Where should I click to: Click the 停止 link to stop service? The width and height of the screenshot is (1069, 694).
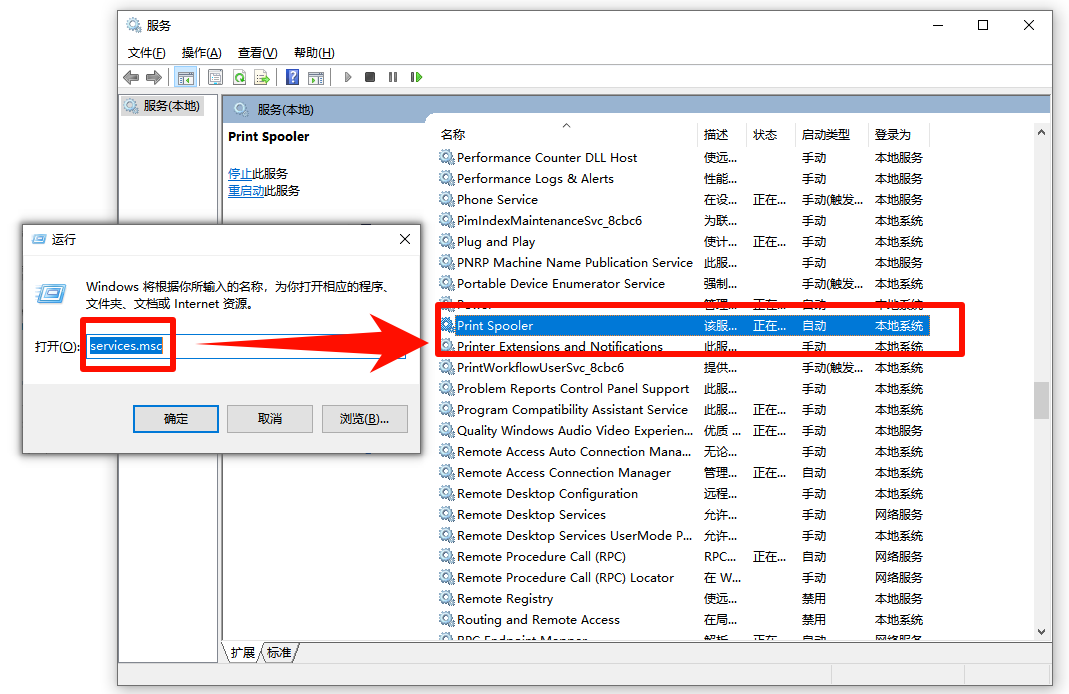[240, 174]
